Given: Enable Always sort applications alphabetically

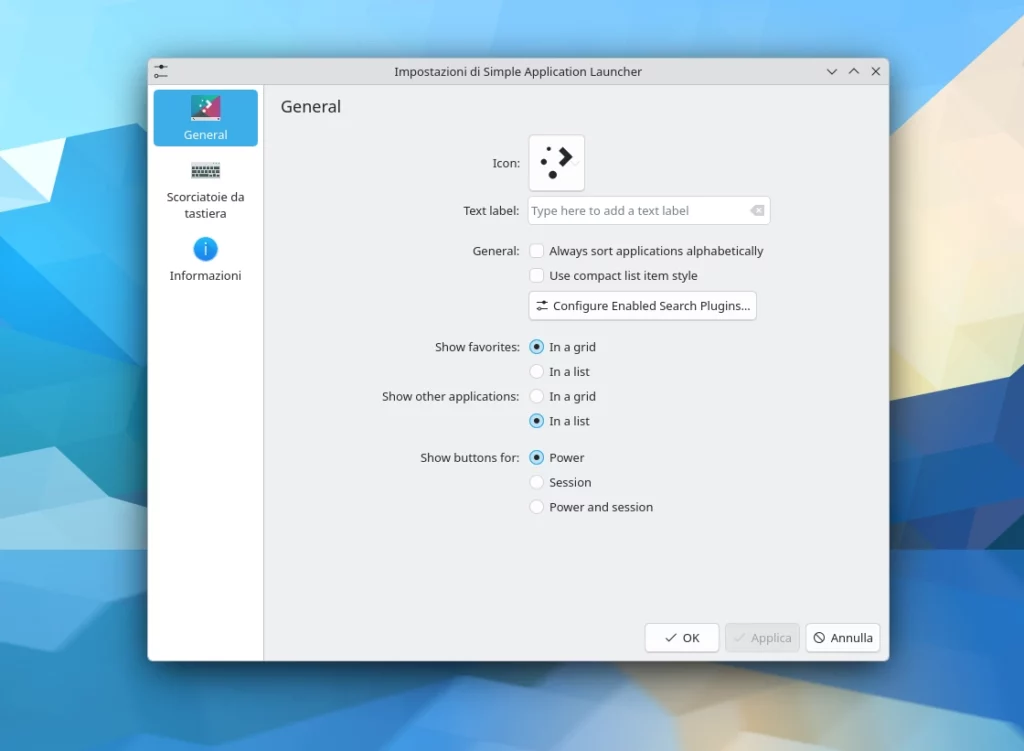Looking at the screenshot, I should pyautogui.click(x=537, y=251).
